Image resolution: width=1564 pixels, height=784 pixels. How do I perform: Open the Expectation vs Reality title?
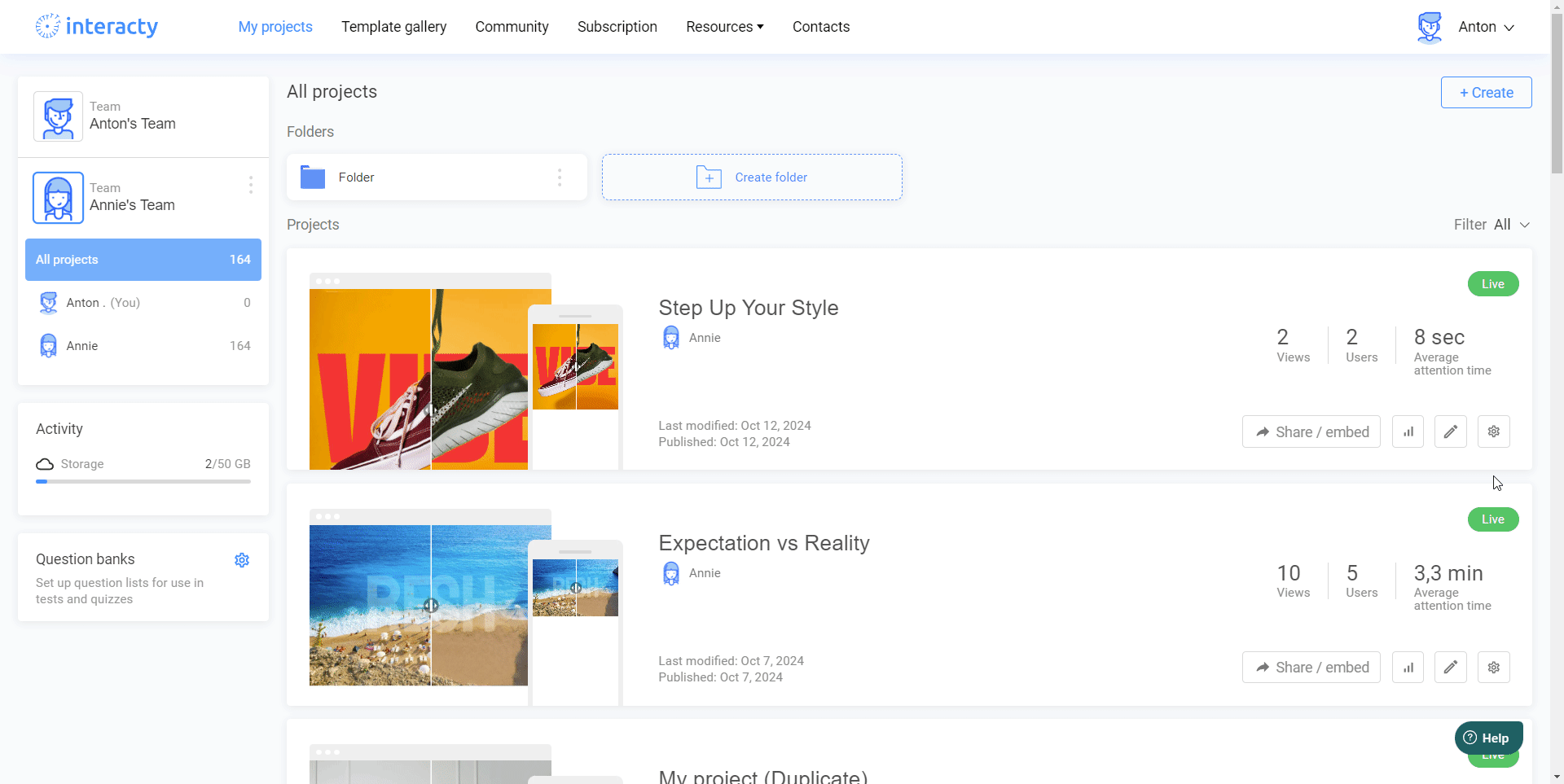tap(764, 543)
